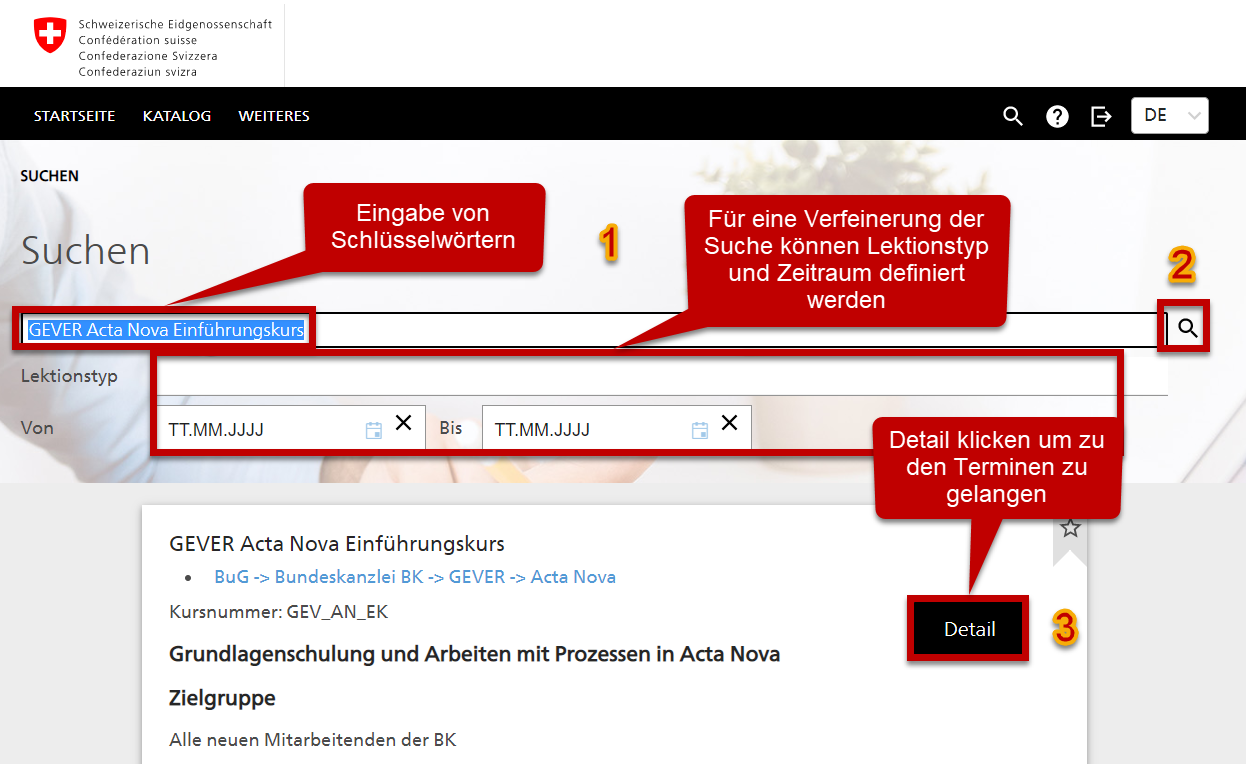Clear the Bis date with X
The width and height of the screenshot is (1246, 764).
click(730, 423)
